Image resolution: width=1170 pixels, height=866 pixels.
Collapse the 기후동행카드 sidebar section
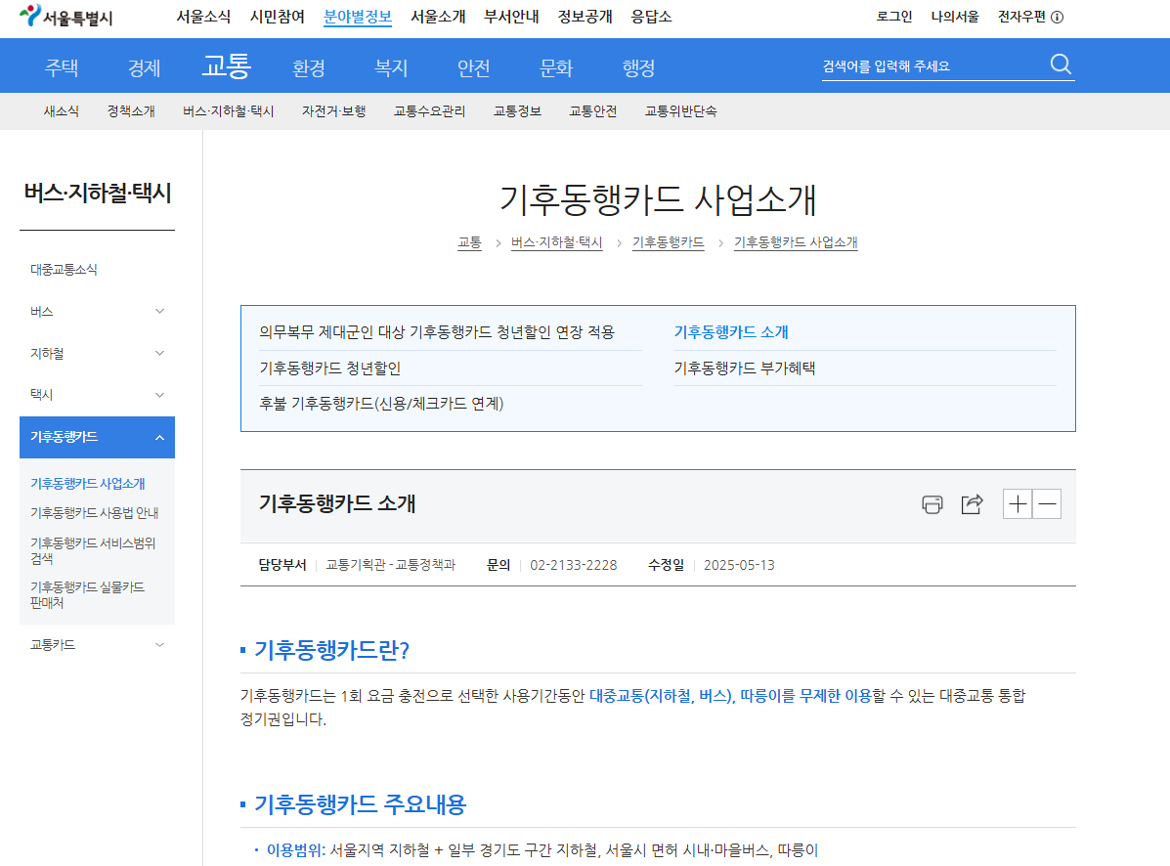159,437
